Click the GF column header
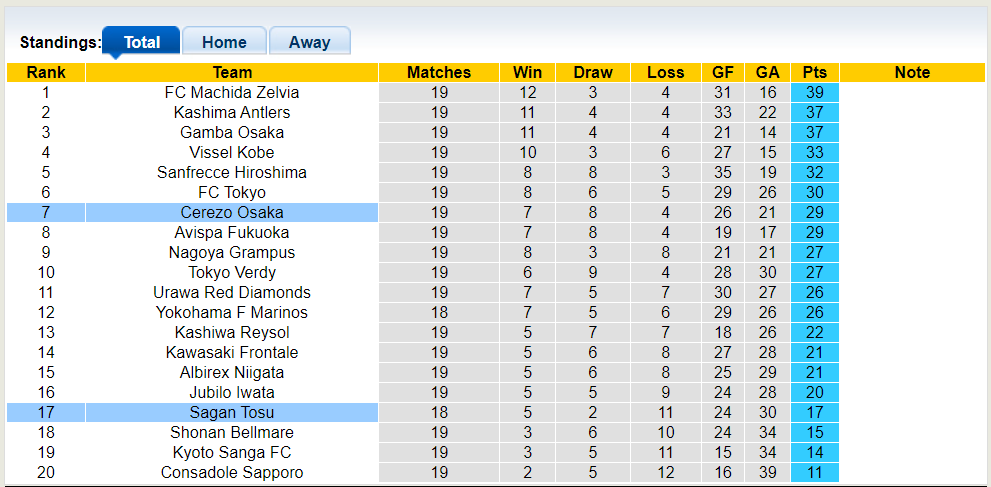 pyautogui.click(x=722, y=72)
